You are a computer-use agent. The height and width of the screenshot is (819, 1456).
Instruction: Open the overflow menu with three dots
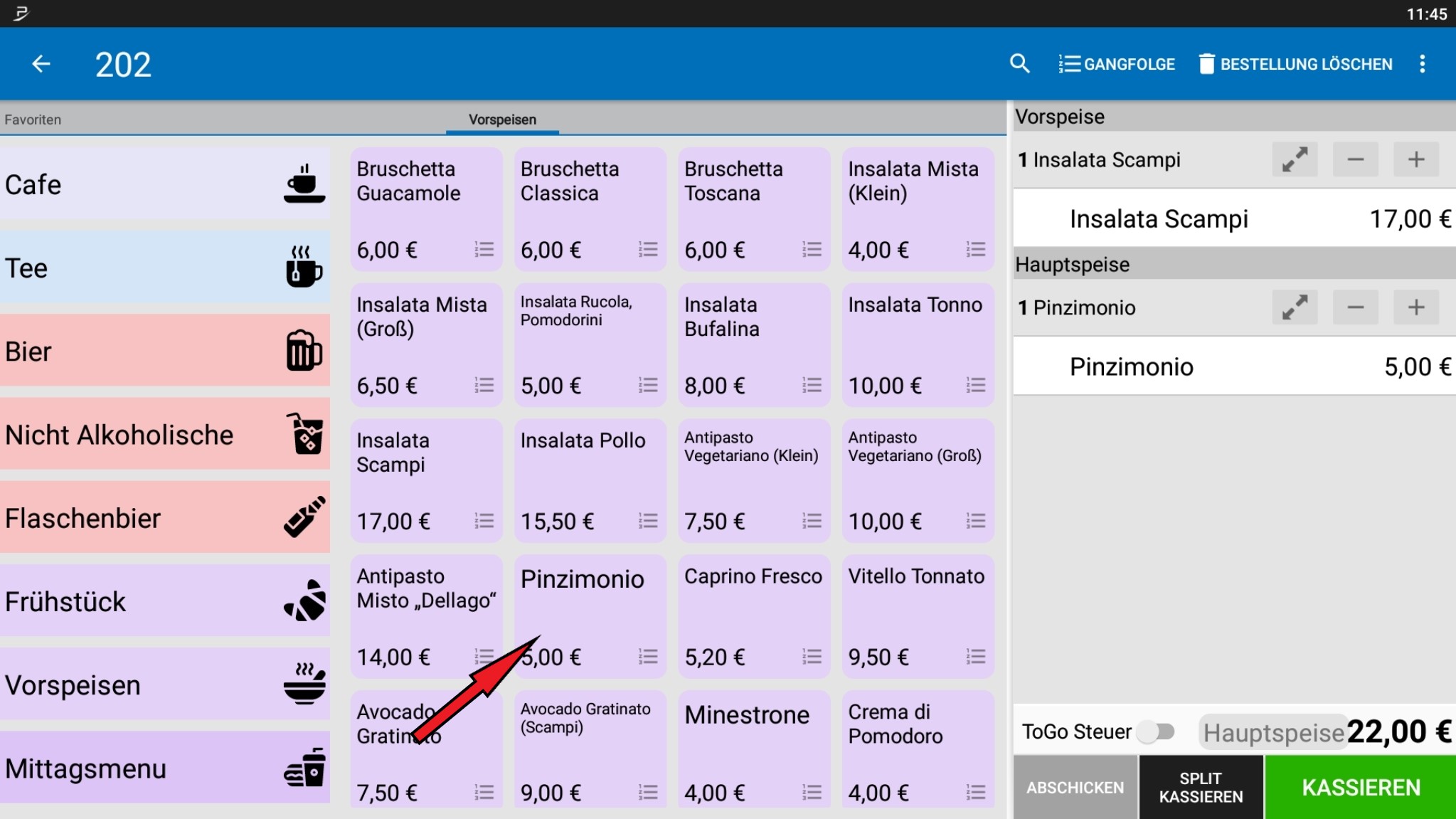tap(1423, 63)
